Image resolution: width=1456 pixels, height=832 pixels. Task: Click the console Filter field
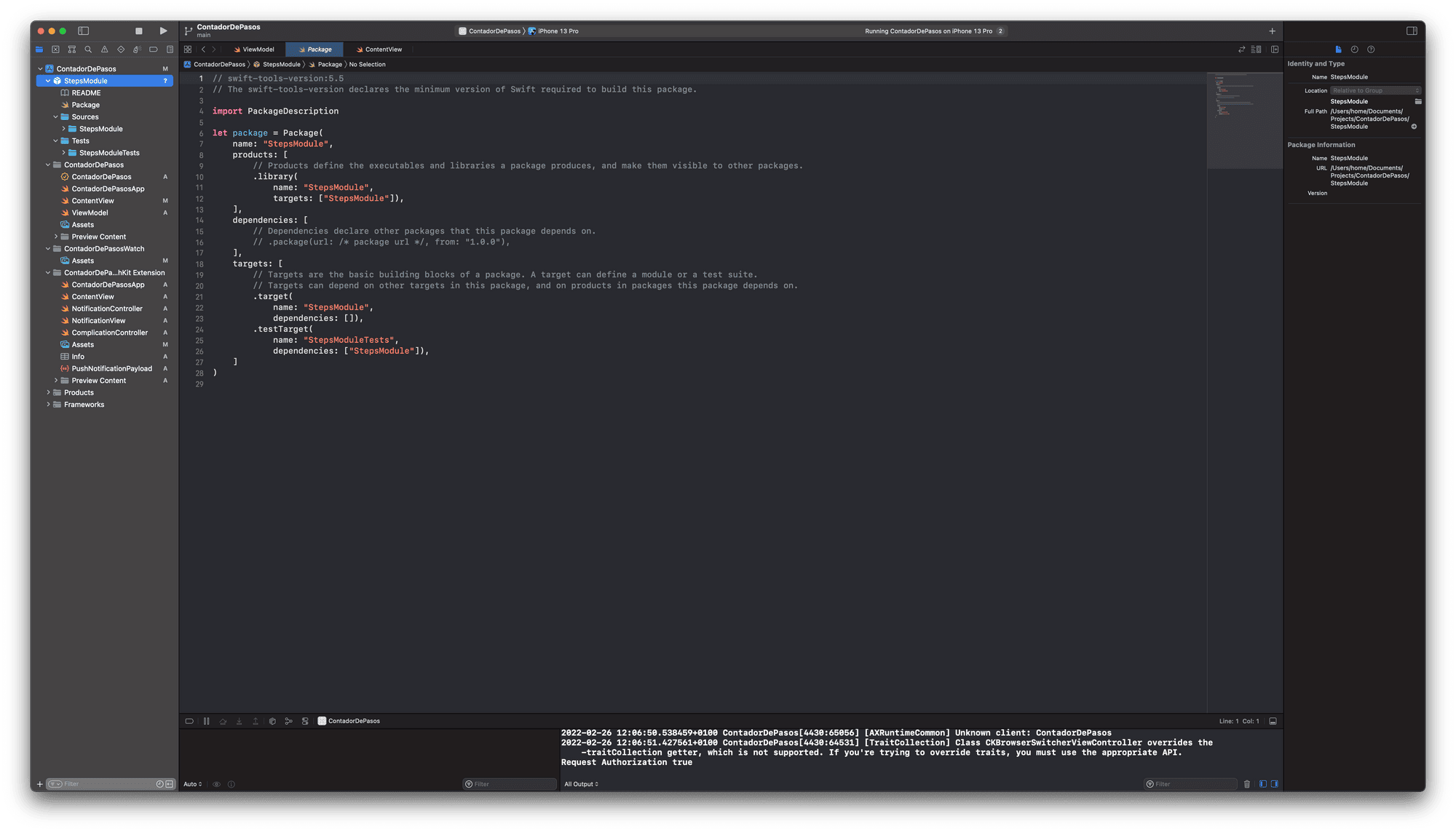(1190, 784)
